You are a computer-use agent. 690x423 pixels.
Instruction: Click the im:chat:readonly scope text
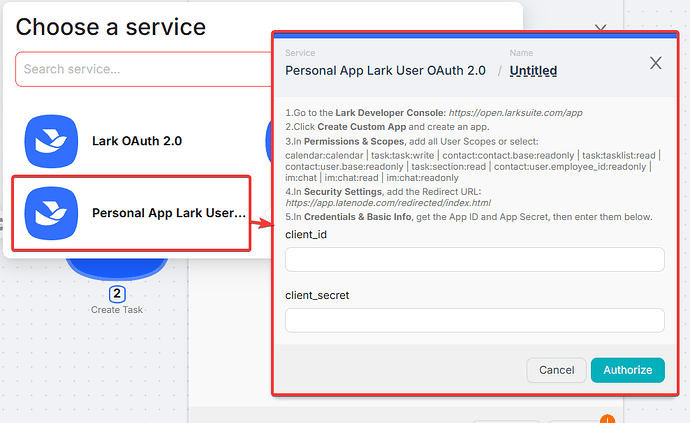pyautogui.click(x=422, y=178)
